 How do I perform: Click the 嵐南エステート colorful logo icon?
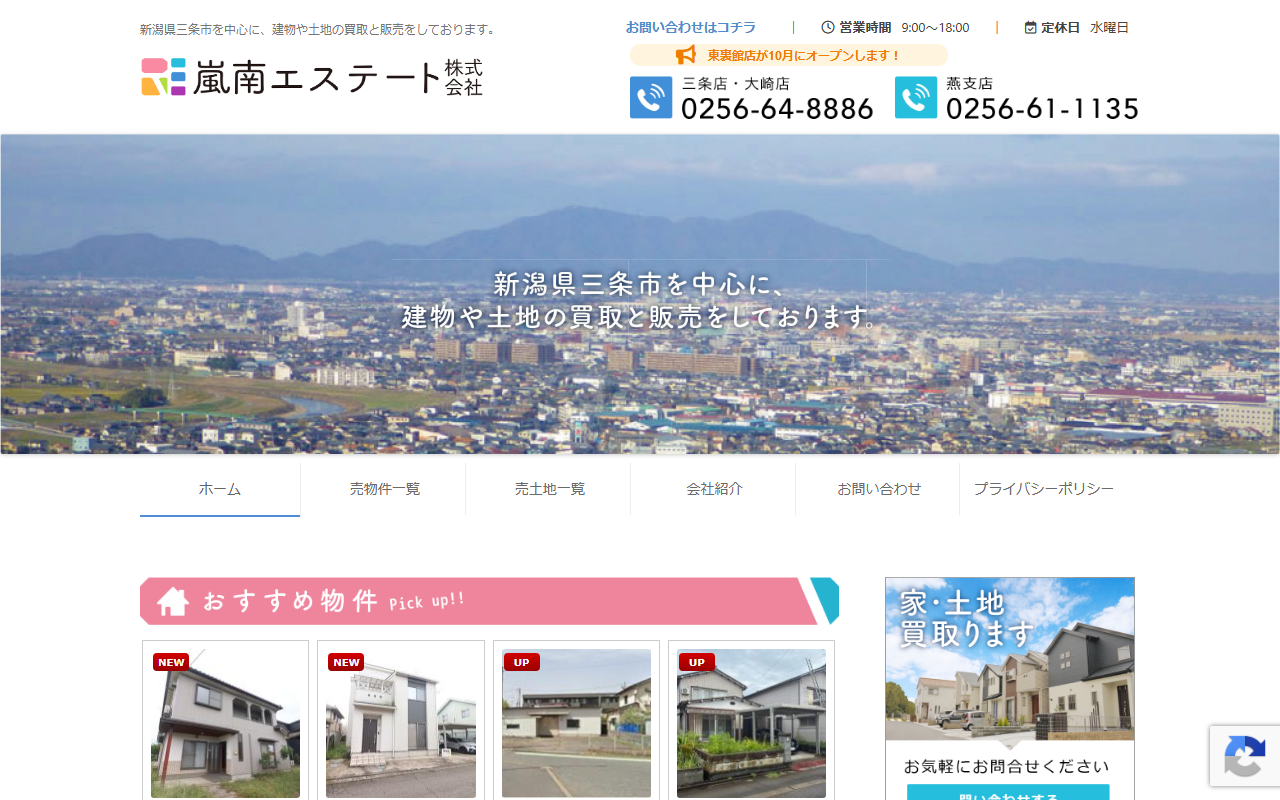click(x=164, y=77)
